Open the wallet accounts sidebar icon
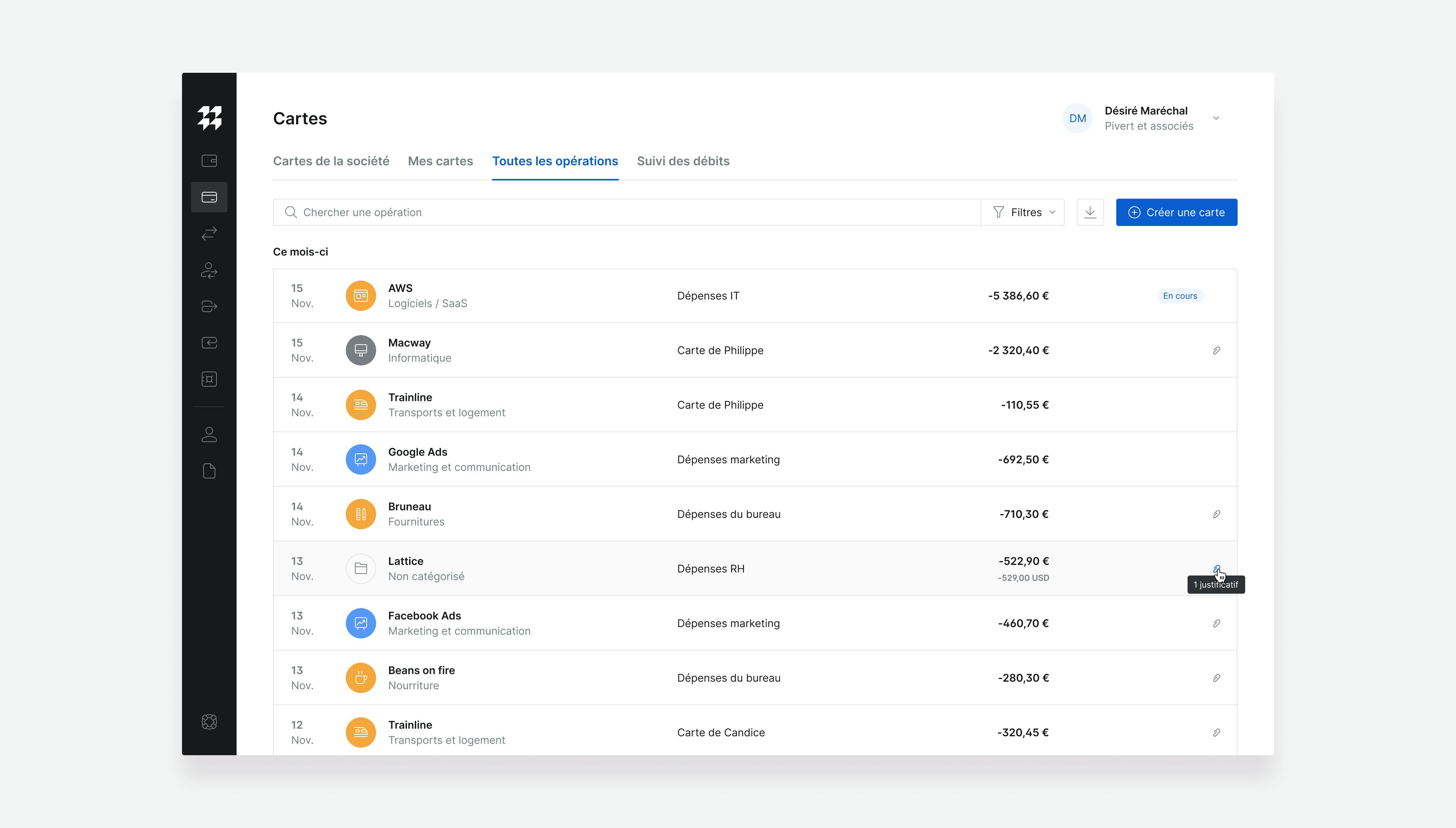 [209, 161]
